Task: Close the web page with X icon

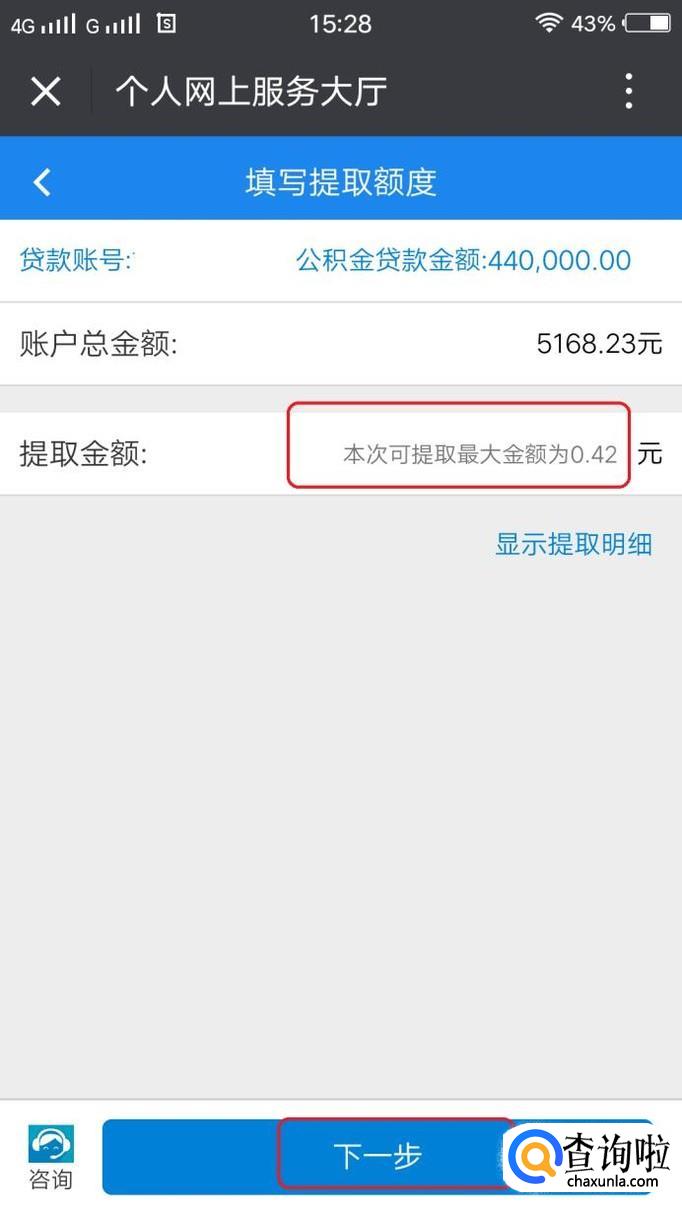Action: coord(45,92)
